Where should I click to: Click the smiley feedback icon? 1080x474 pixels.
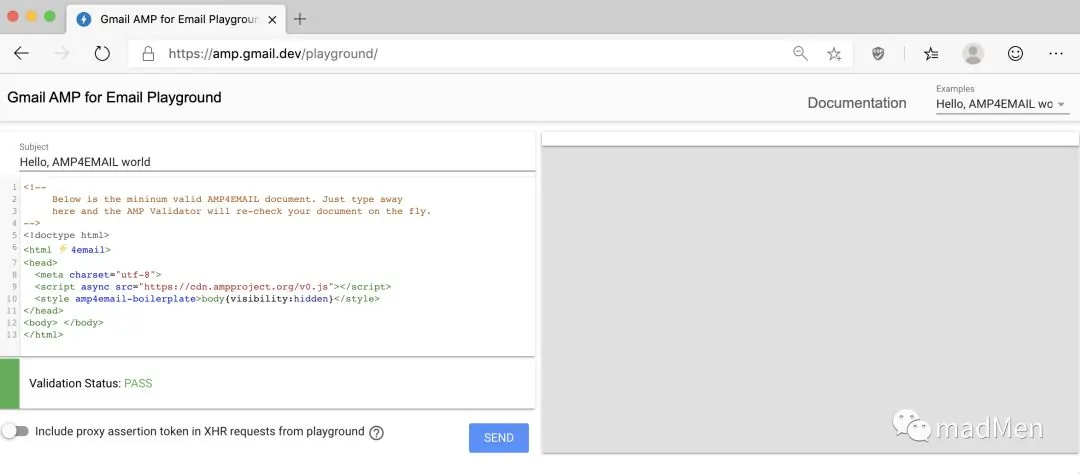point(1015,54)
